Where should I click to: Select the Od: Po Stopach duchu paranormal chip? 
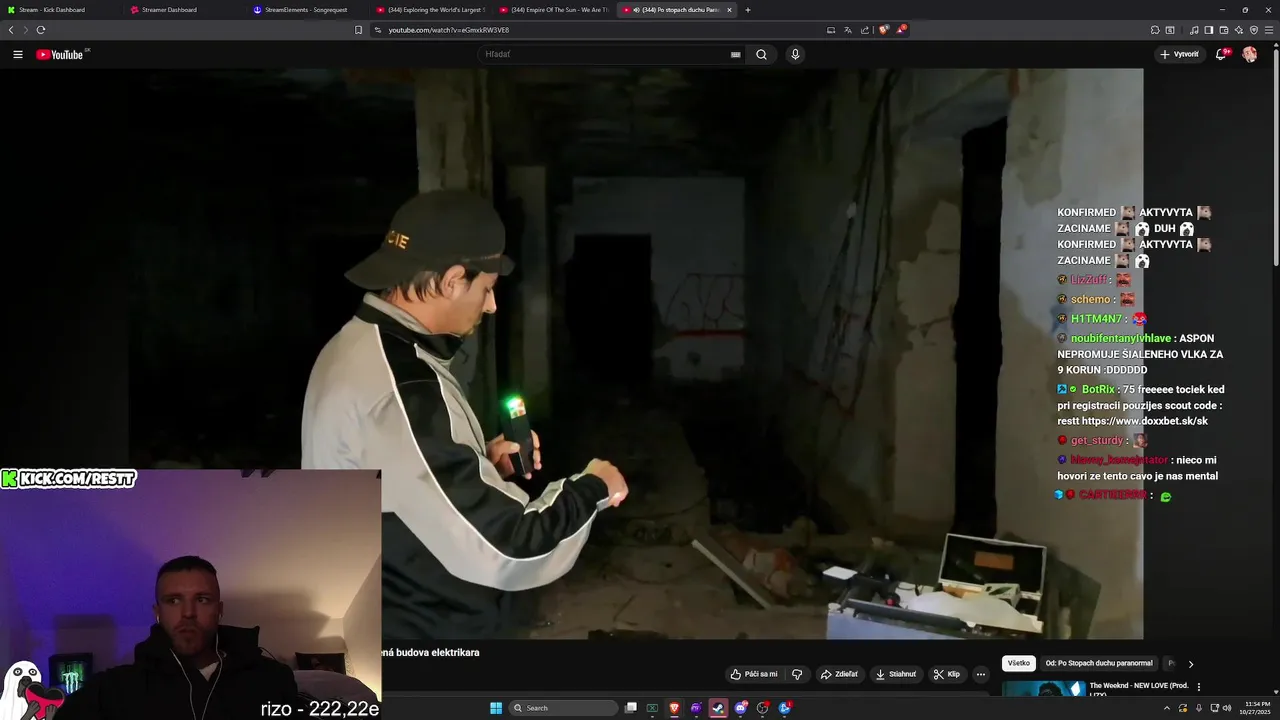[1099, 663]
